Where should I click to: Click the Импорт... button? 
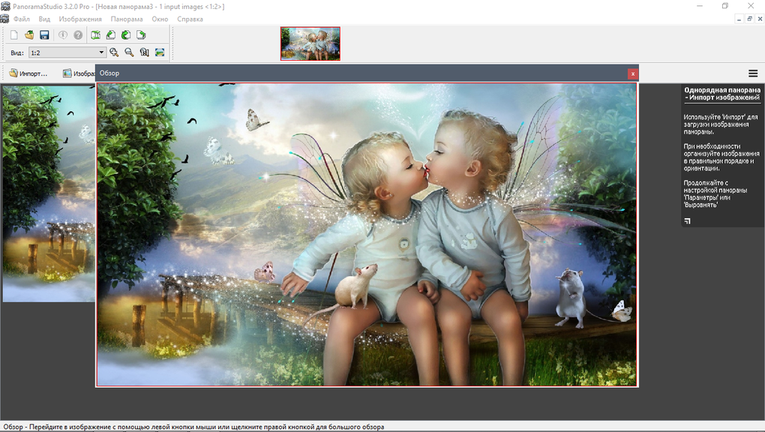coord(28,73)
